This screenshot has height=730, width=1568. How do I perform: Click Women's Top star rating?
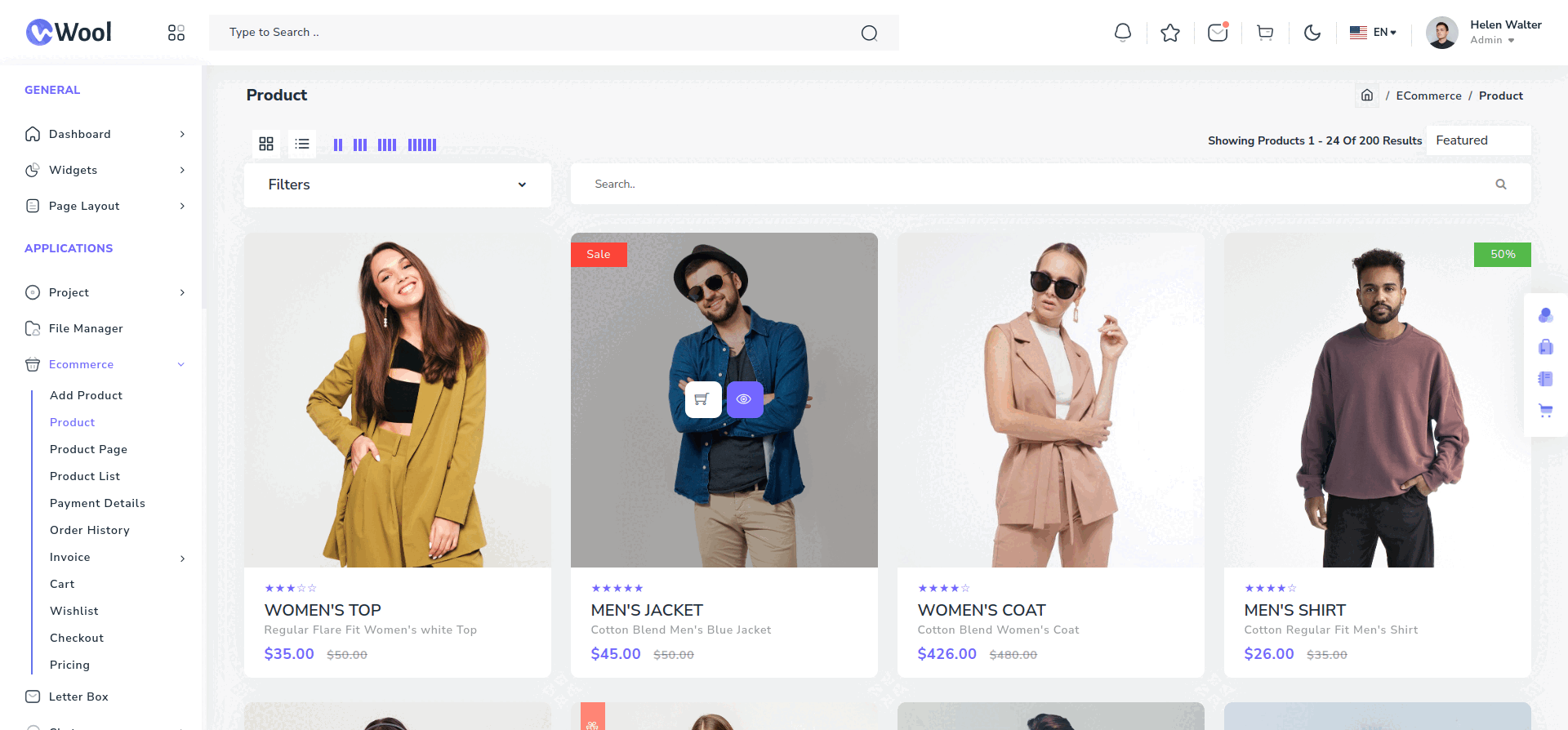click(x=290, y=588)
